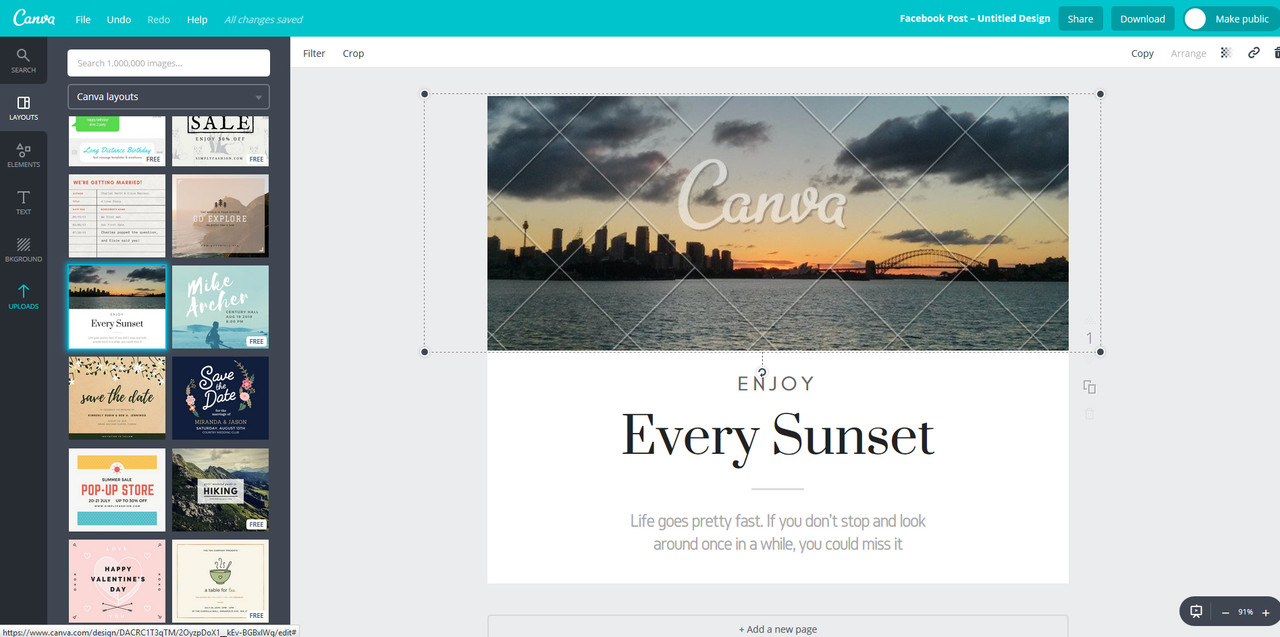Click Add a new page

778,628
